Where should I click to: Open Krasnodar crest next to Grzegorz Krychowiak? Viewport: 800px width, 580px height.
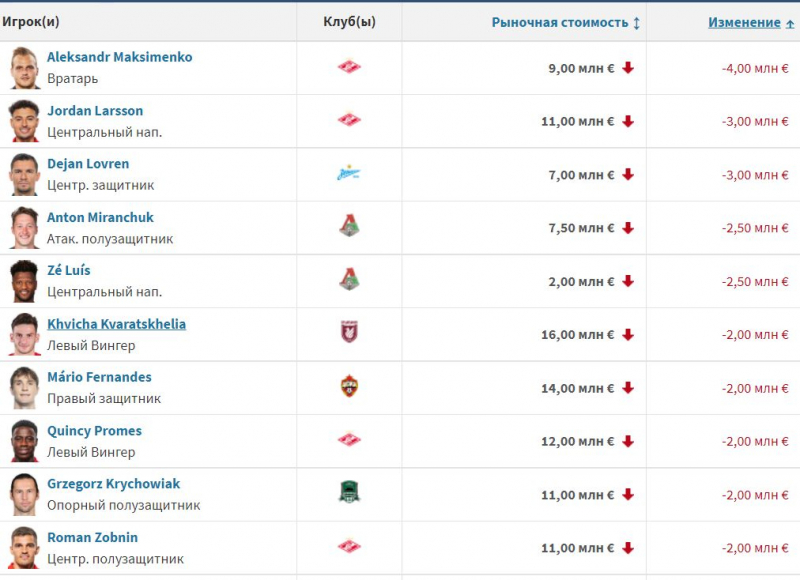tap(349, 492)
